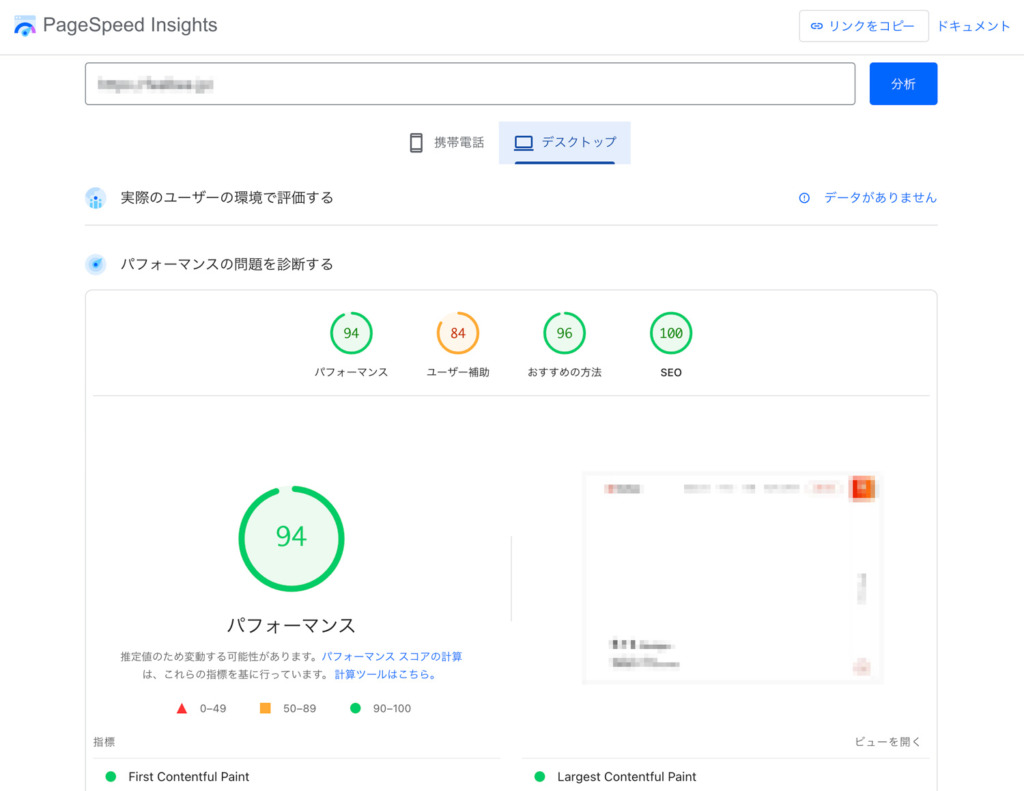Click the Largest Contentful Paint metric
Viewport: 1024px width, 791px height.
pos(626,777)
